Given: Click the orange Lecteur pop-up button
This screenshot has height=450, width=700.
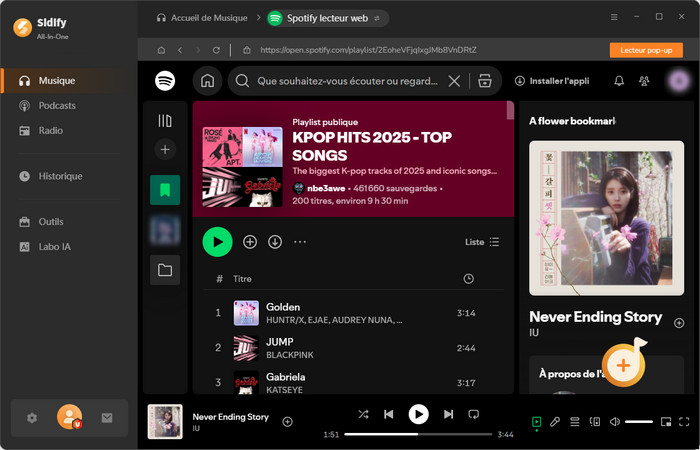Looking at the screenshot, I should [645, 49].
